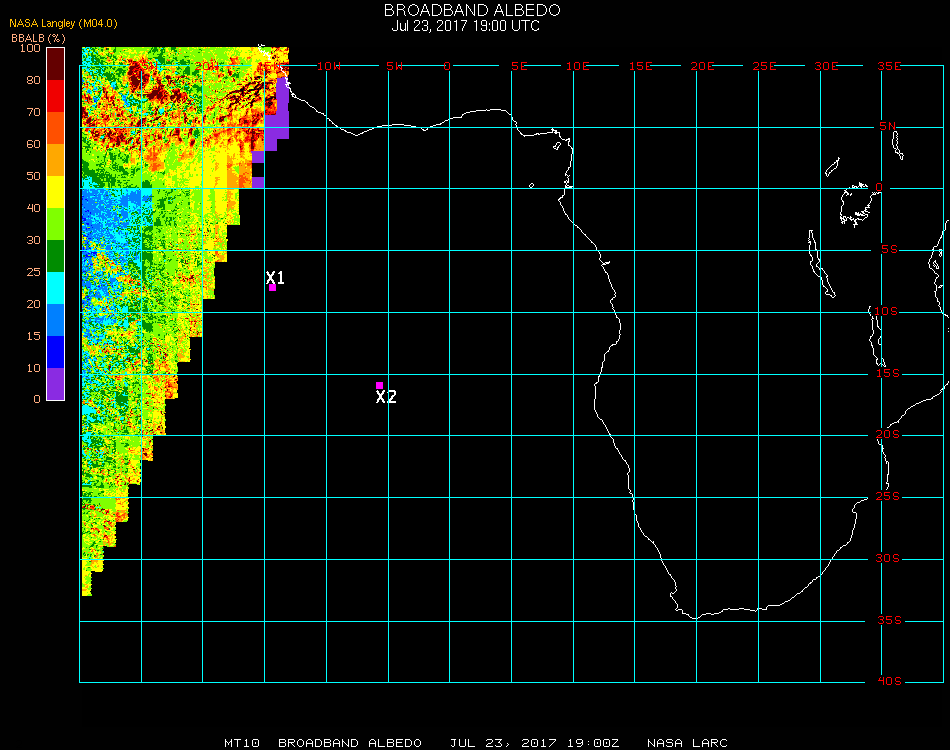Click the magenta X1 marker square
This screenshot has height=750, width=950.
[273, 288]
